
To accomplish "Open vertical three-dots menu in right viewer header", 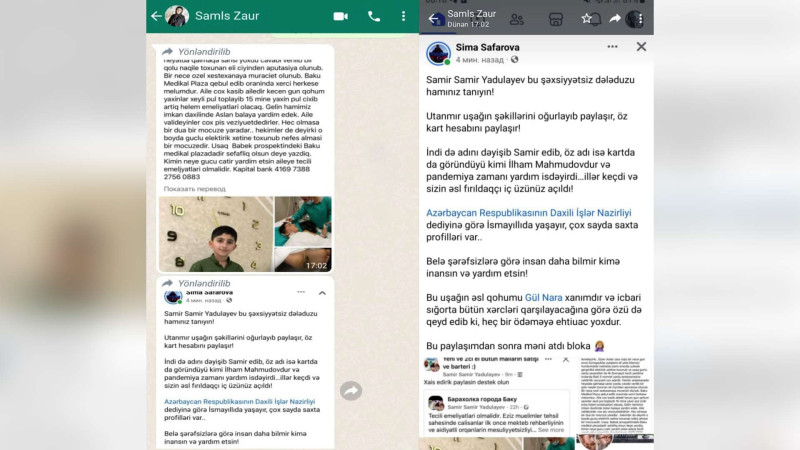I will (x=641, y=19).
